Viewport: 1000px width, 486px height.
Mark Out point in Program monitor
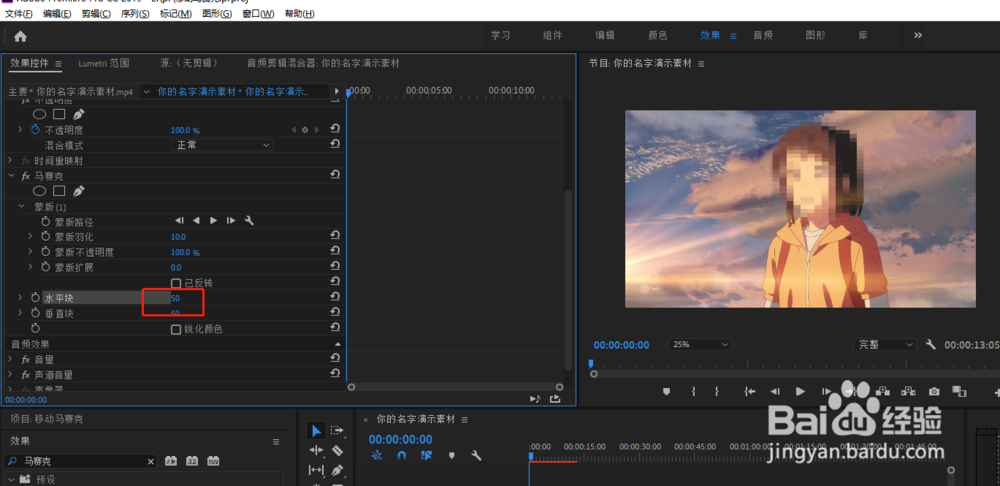(717, 392)
